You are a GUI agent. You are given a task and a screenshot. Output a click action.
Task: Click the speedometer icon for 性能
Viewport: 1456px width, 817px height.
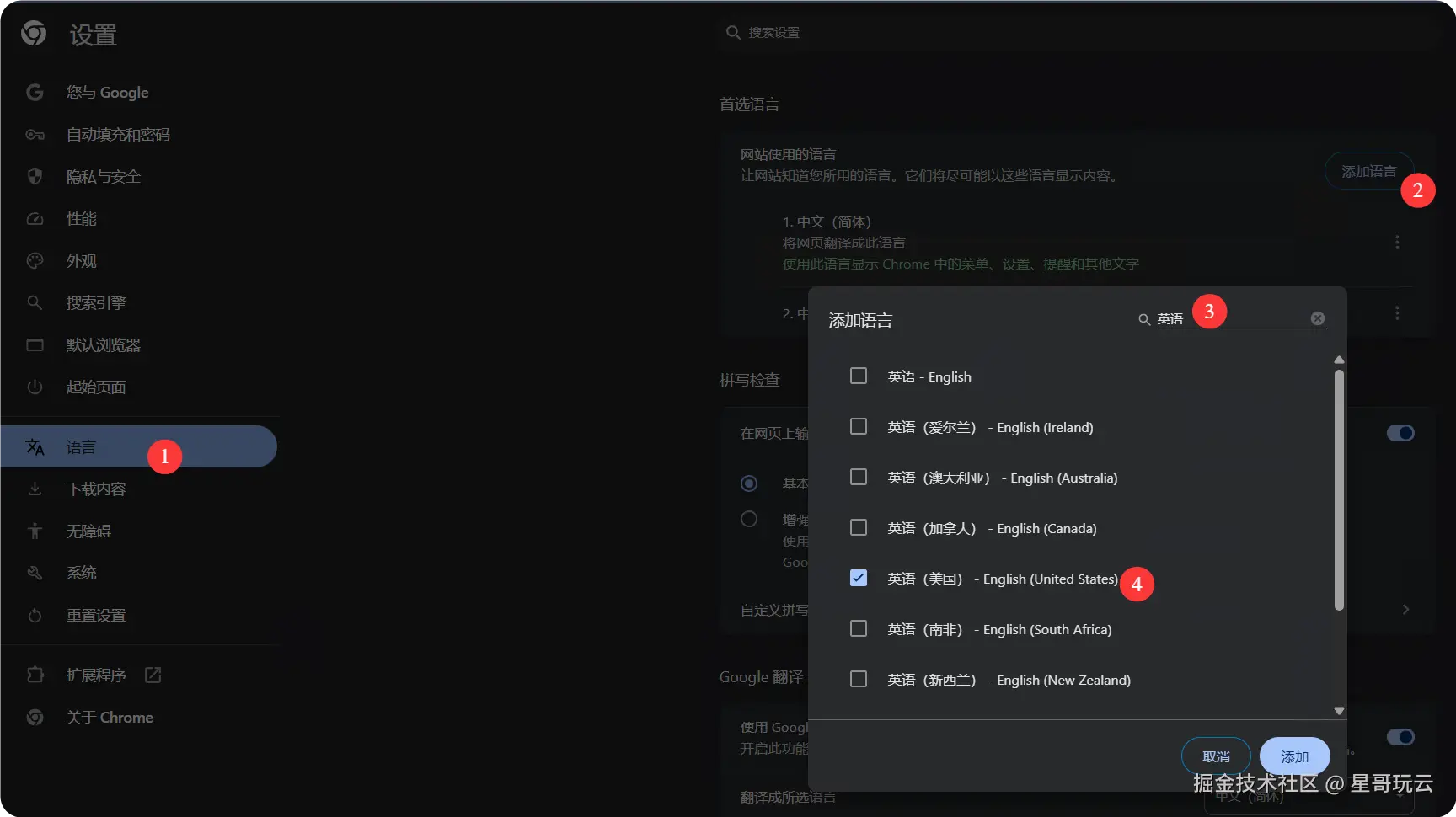point(35,219)
